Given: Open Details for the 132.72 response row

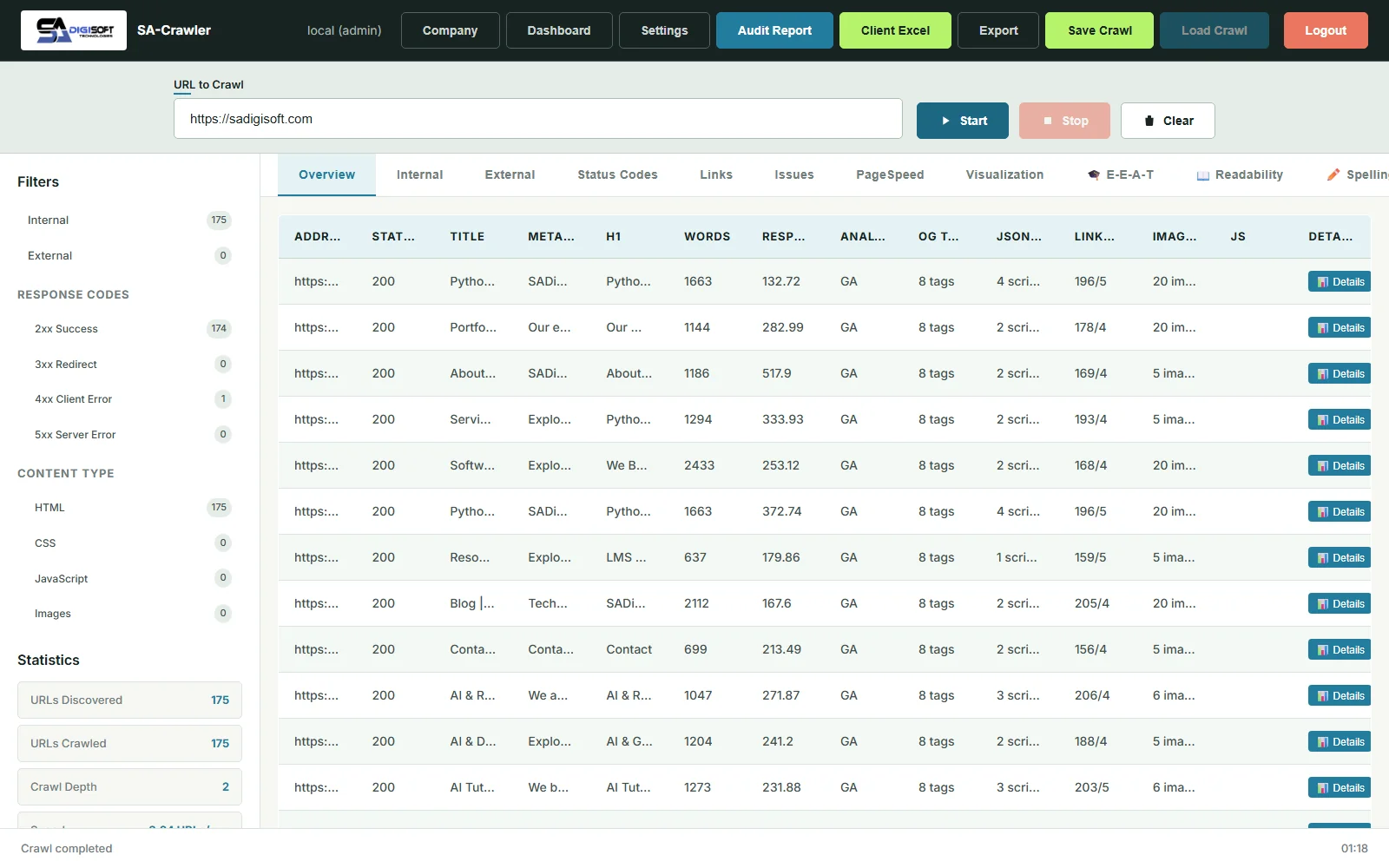Looking at the screenshot, I should 1340,282.
